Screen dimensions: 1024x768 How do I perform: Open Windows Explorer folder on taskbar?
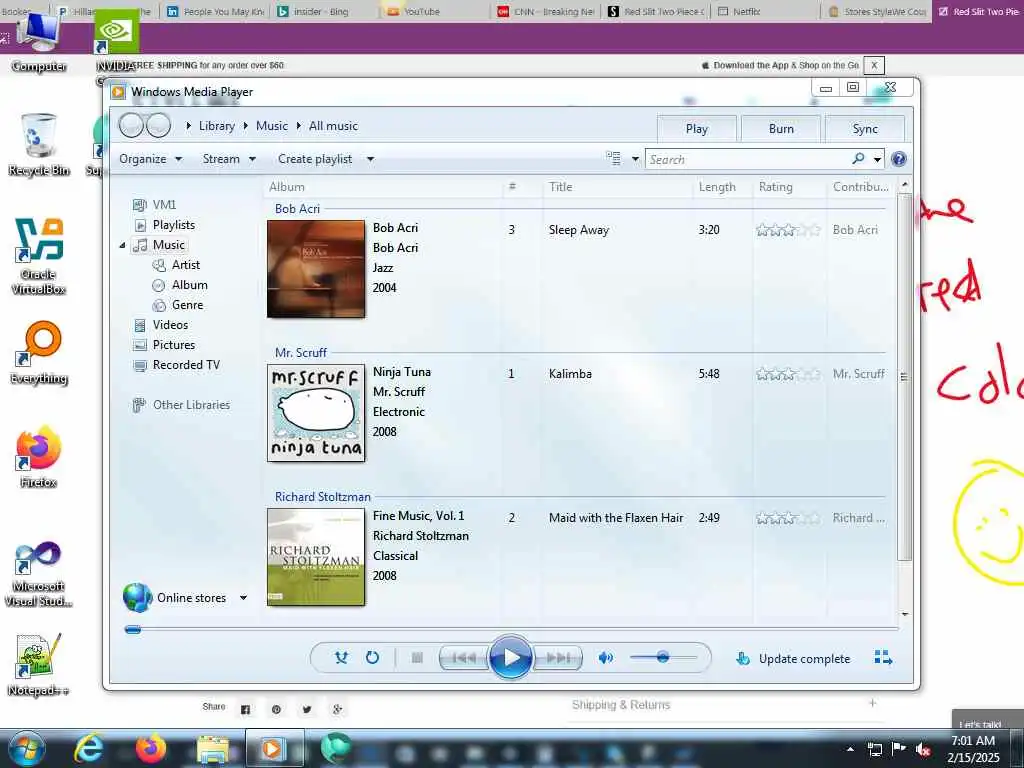tap(213, 750)
